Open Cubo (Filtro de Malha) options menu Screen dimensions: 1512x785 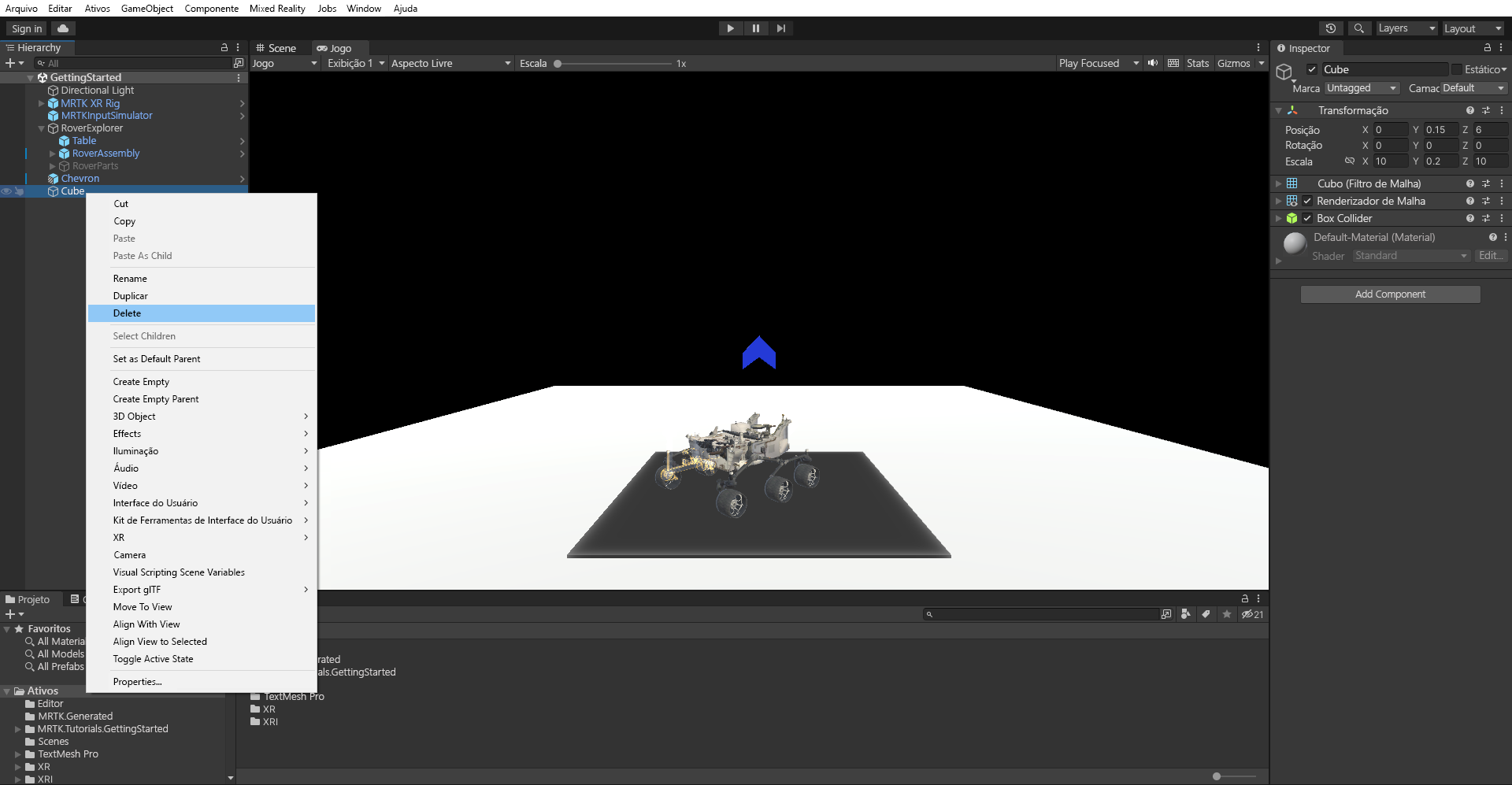pyautogui.click(x=1502, y=183)
